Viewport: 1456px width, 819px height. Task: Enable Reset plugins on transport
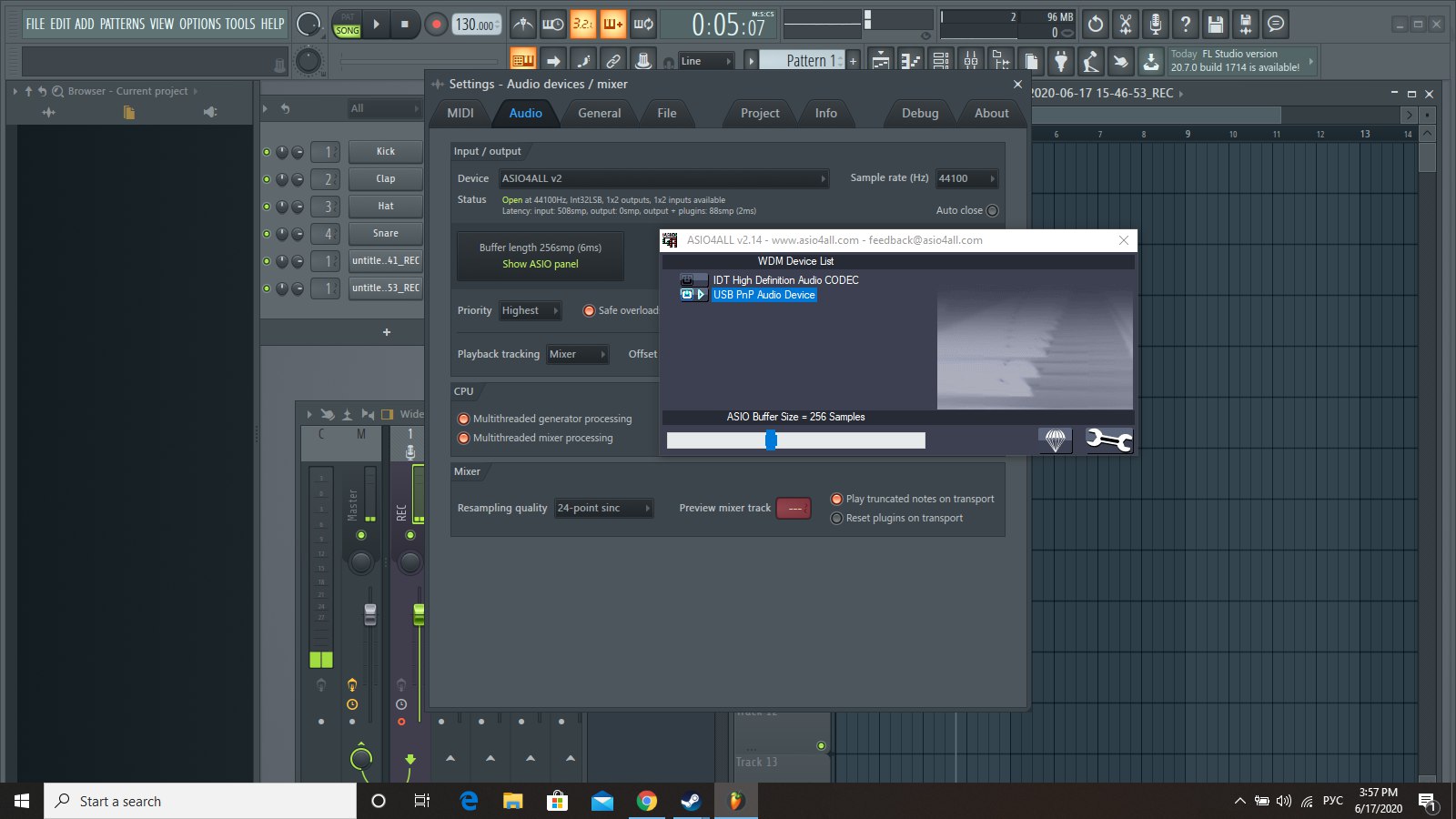(837, 518)
